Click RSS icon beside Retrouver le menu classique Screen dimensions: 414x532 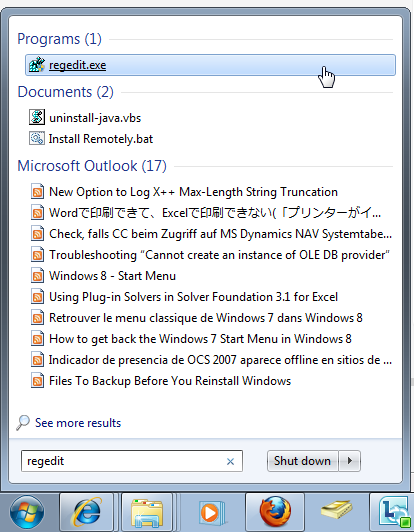(37, 318)
